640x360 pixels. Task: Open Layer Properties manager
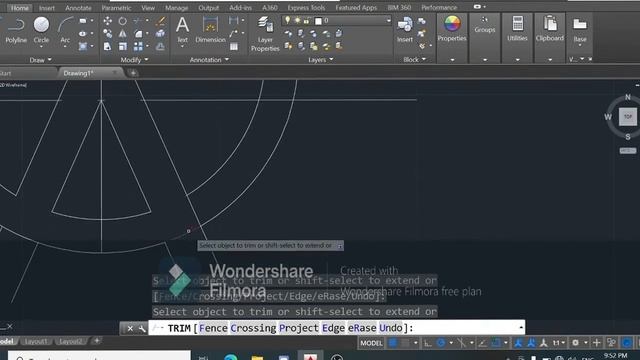(265, 34)
